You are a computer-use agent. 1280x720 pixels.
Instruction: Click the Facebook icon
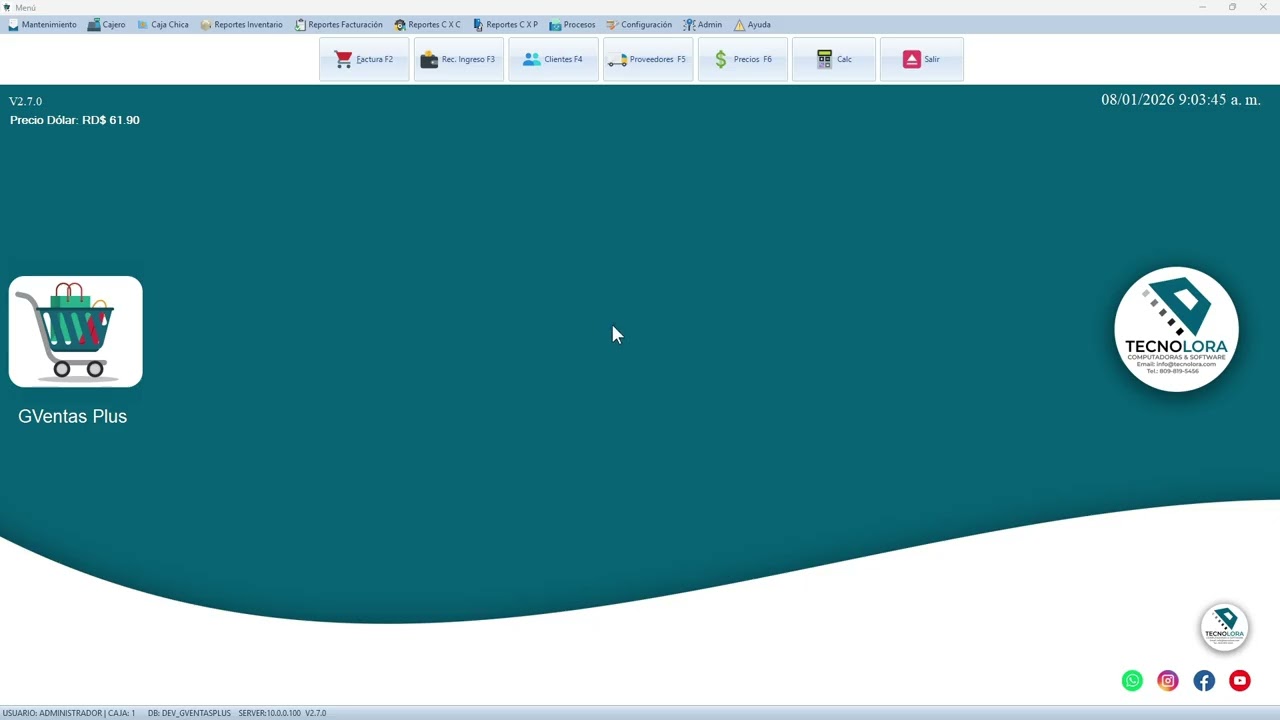point(1204,681)
